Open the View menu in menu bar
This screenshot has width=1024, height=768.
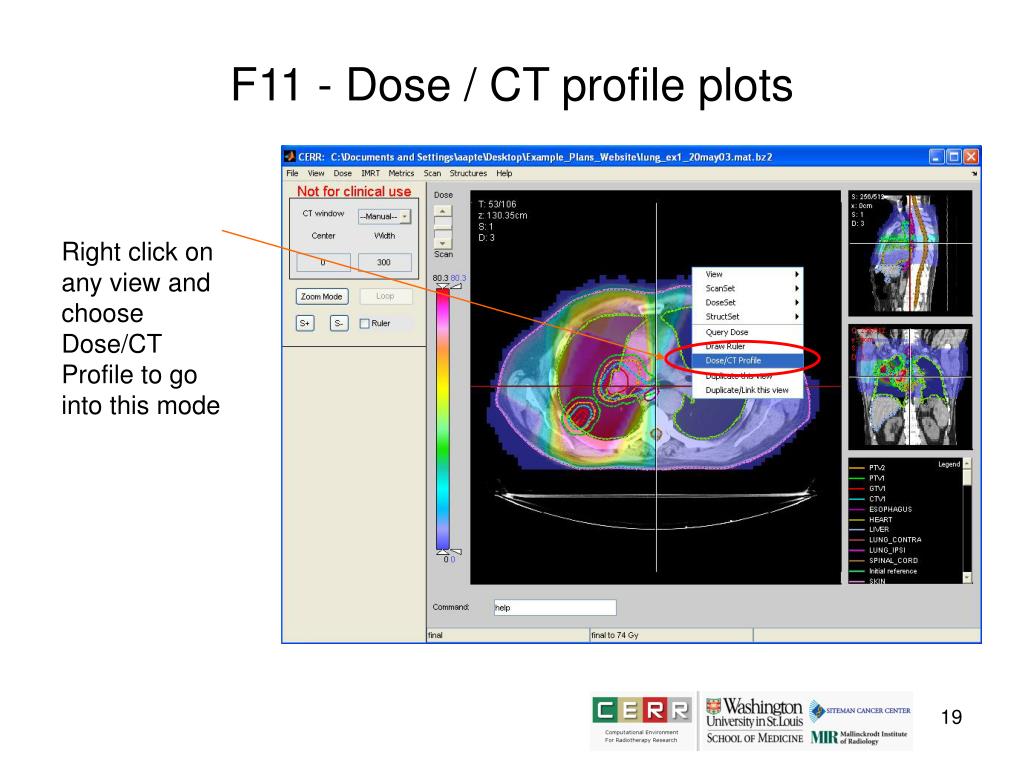[x=316, y=174]
